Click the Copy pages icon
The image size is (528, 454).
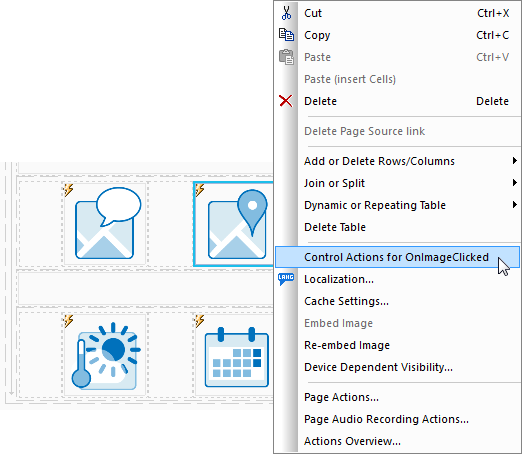pos(286,35)
